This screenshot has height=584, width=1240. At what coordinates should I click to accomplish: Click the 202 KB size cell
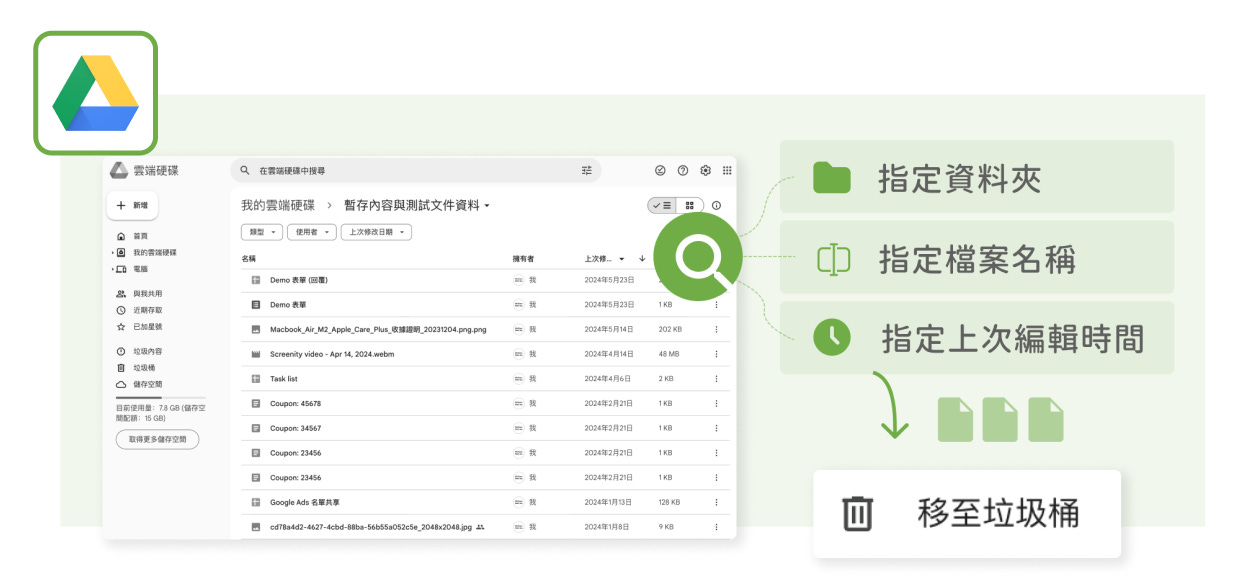(x=670, y=329)
